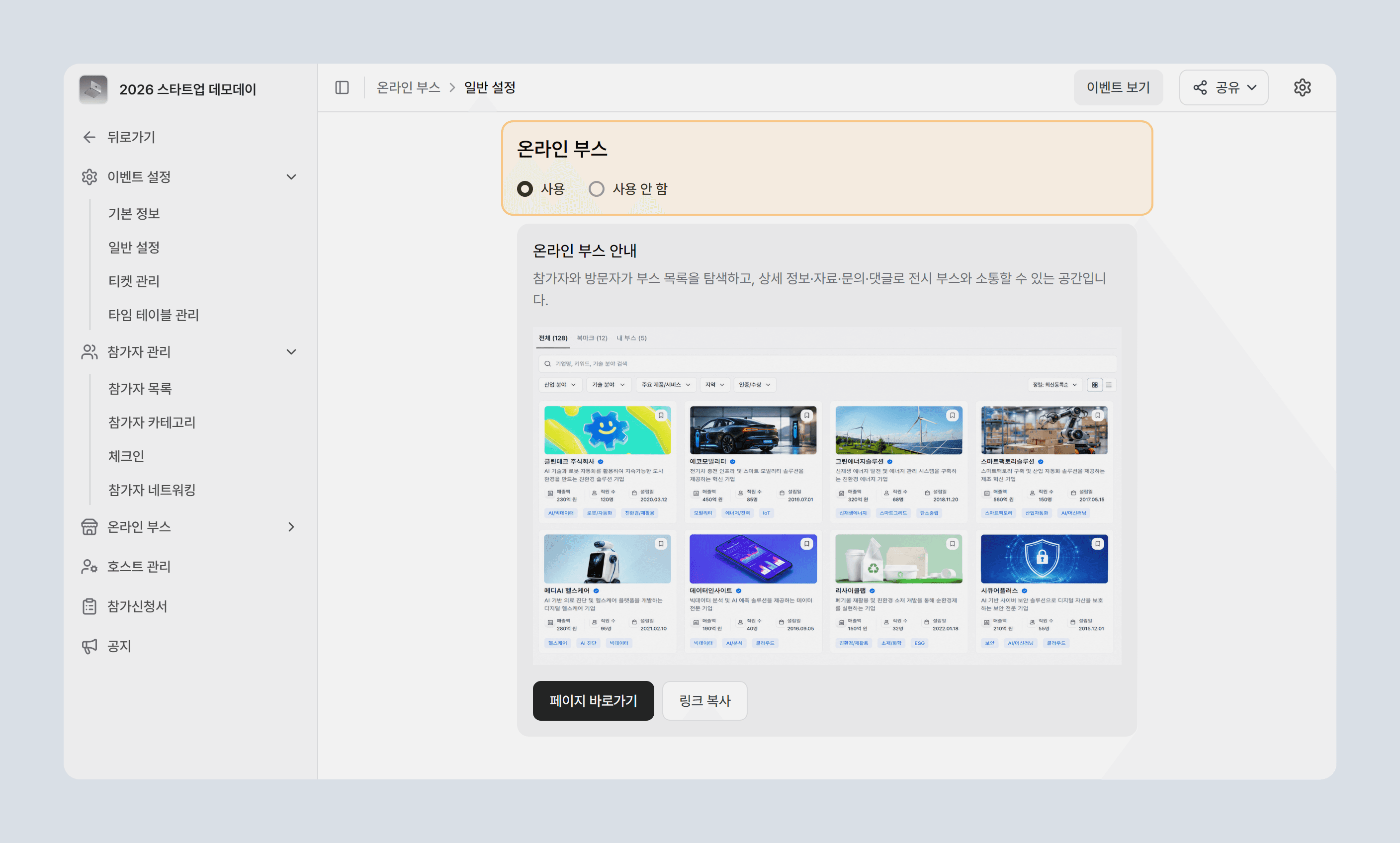1400x843 pixels.
Task: Click the 그린에너지솔루션 wind turbine thumbnail
Action: click(898, 430)
